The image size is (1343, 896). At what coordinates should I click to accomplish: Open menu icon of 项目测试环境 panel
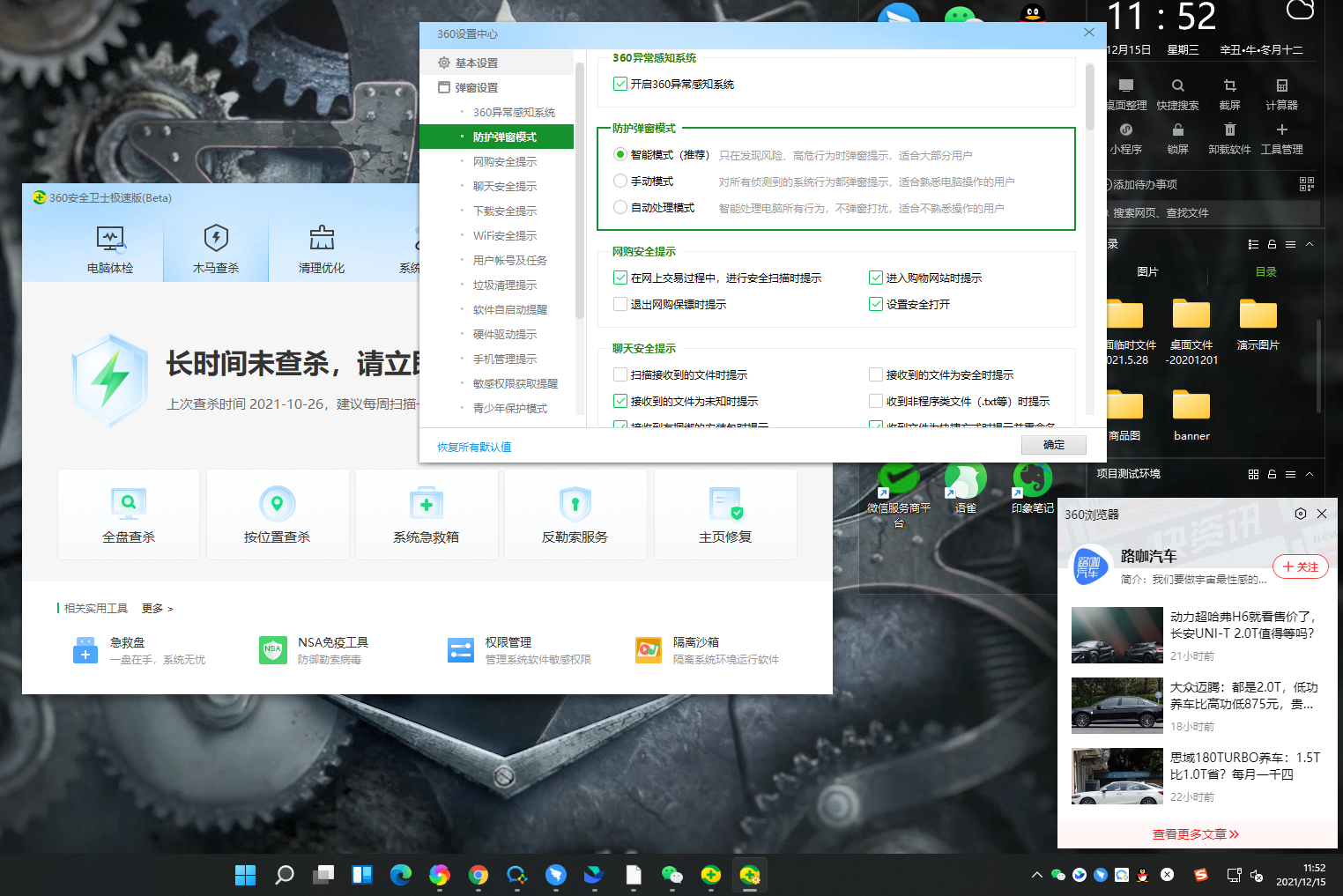[1290, 474]
